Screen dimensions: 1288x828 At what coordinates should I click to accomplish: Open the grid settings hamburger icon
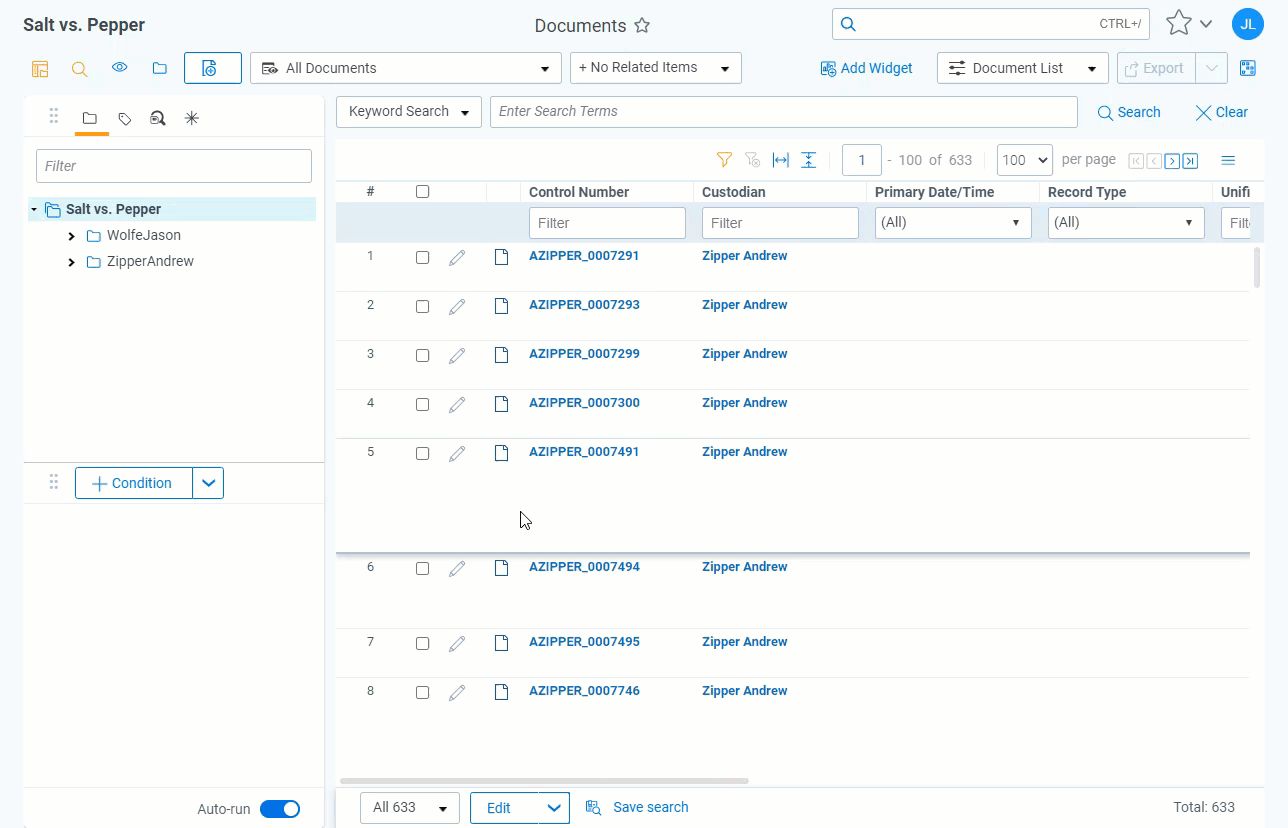1228,160
